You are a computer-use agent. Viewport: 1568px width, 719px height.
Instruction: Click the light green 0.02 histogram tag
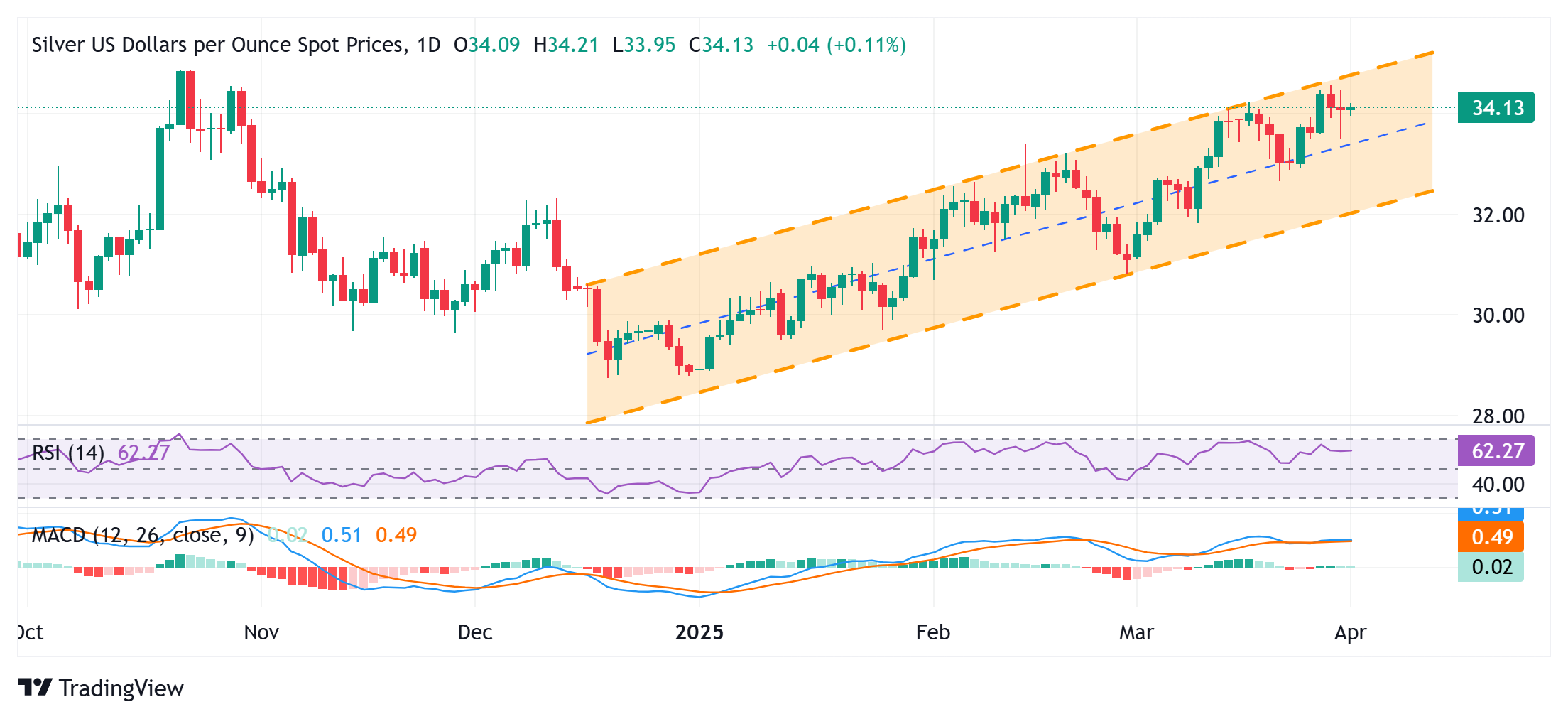(1491, 567)
